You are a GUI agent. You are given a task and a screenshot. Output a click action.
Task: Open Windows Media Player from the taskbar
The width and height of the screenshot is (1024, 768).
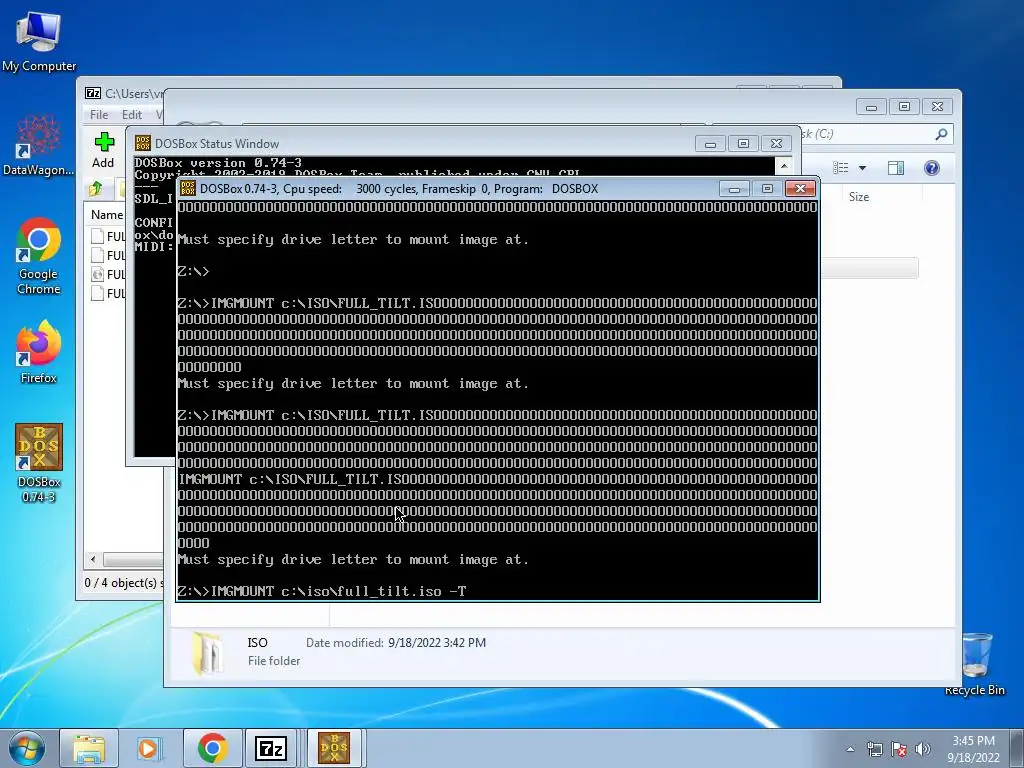point(148,748)
